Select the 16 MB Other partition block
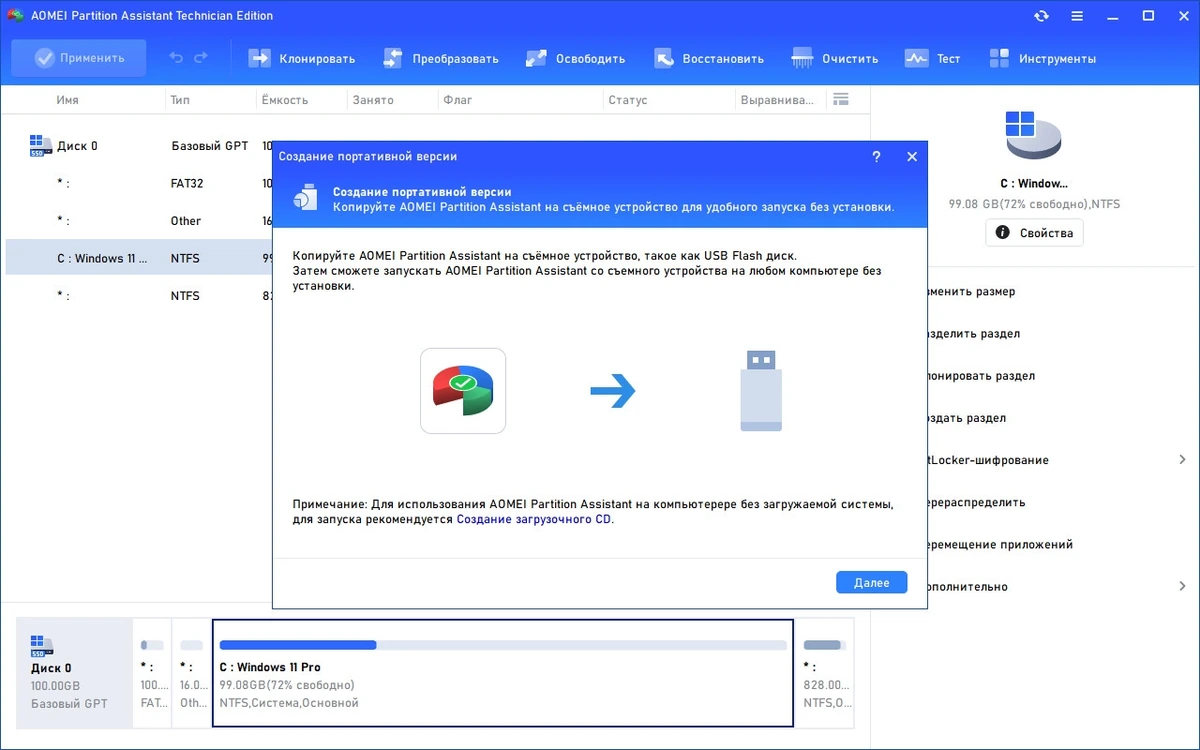 pos(192,673)
